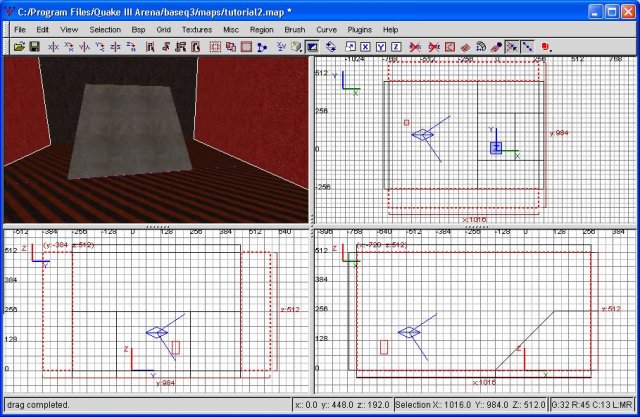Image resolution: width=640 pixels, height=417 pixels.
Task: Click the 'drag completed.' status message
Action: click(x=38, y=405)
